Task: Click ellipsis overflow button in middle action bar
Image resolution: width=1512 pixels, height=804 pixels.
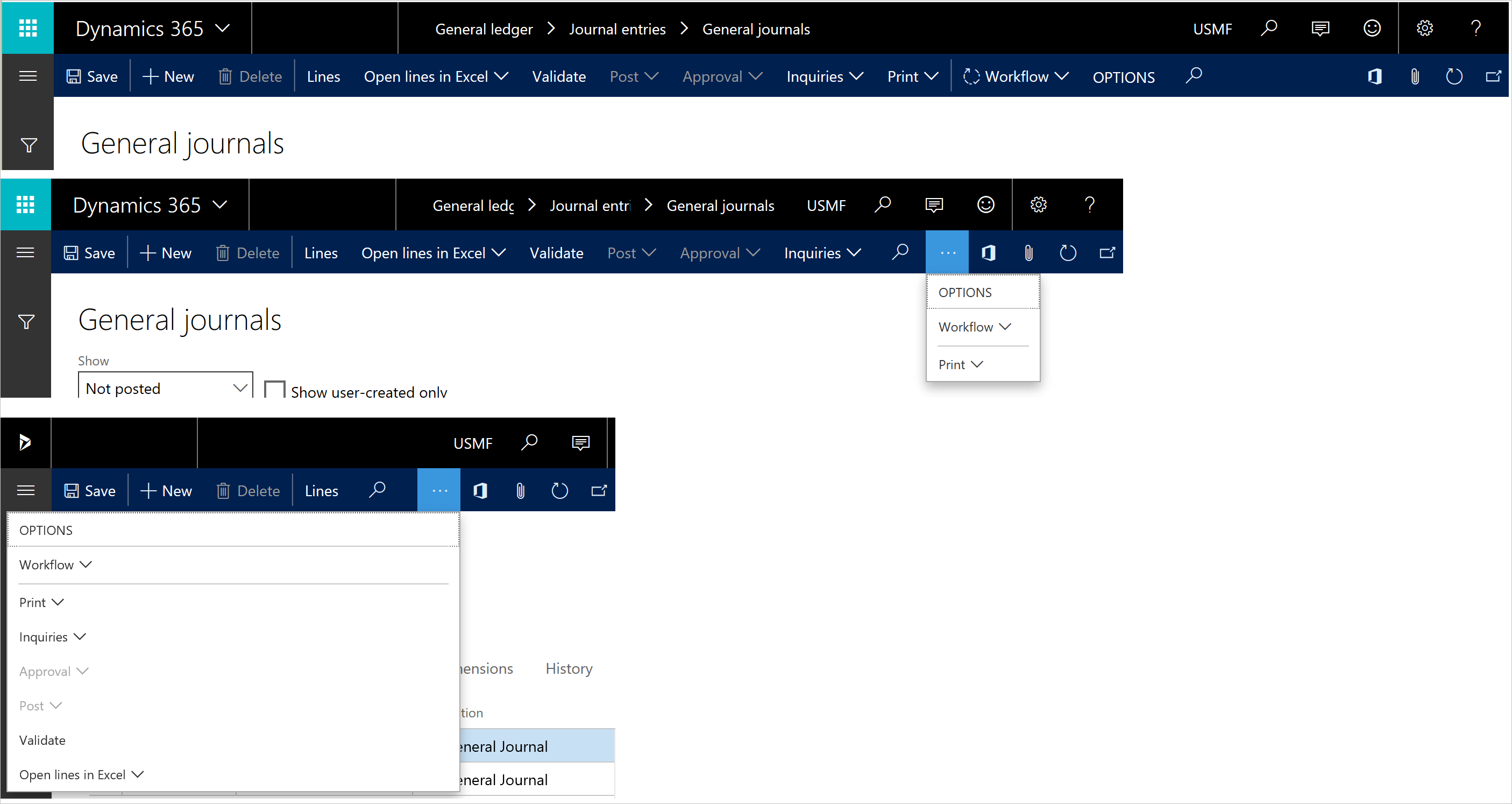Action: coord(947,252)
